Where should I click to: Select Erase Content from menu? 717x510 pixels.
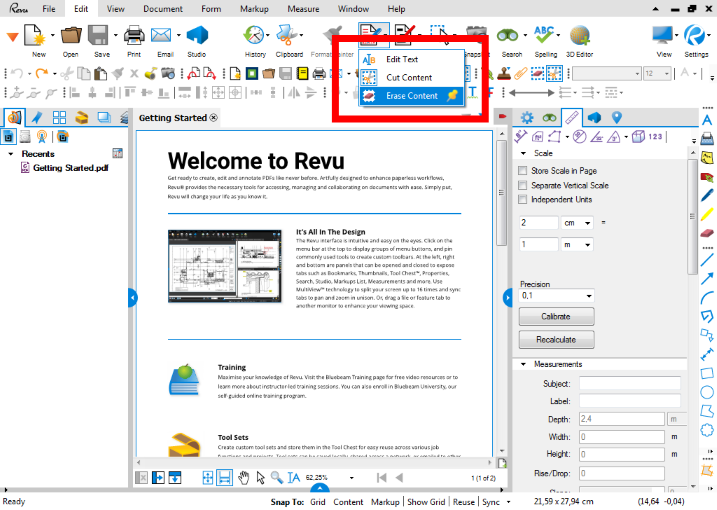(x=411, y=96)
